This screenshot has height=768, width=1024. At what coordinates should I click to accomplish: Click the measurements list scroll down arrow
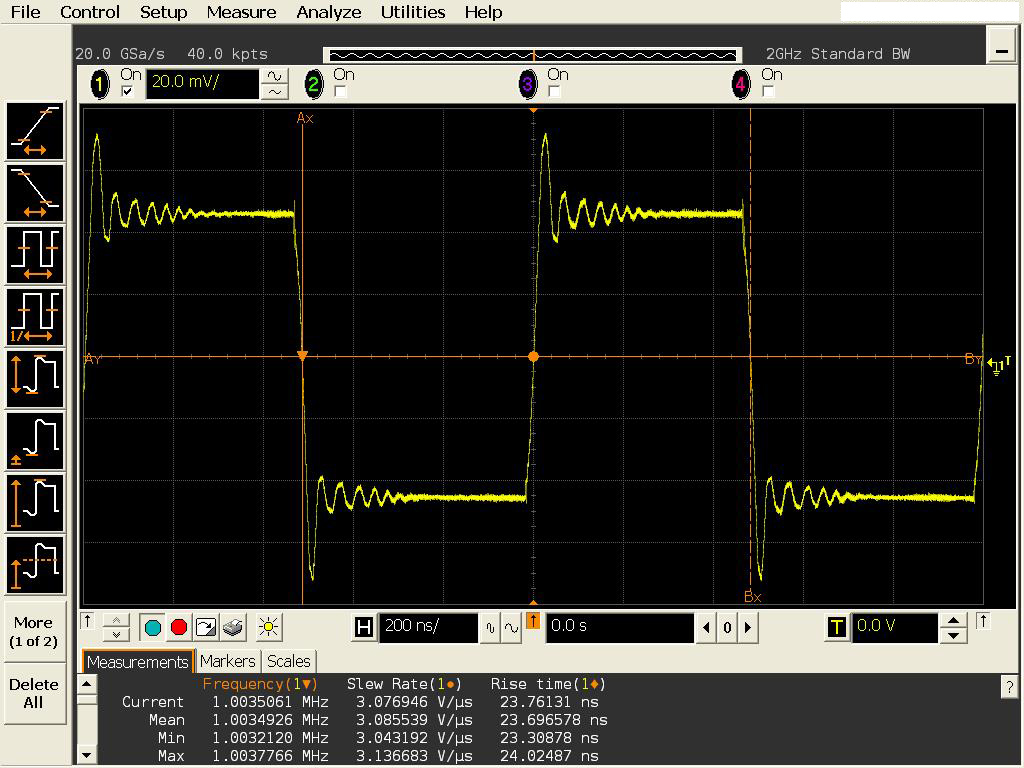coord(87,755)
